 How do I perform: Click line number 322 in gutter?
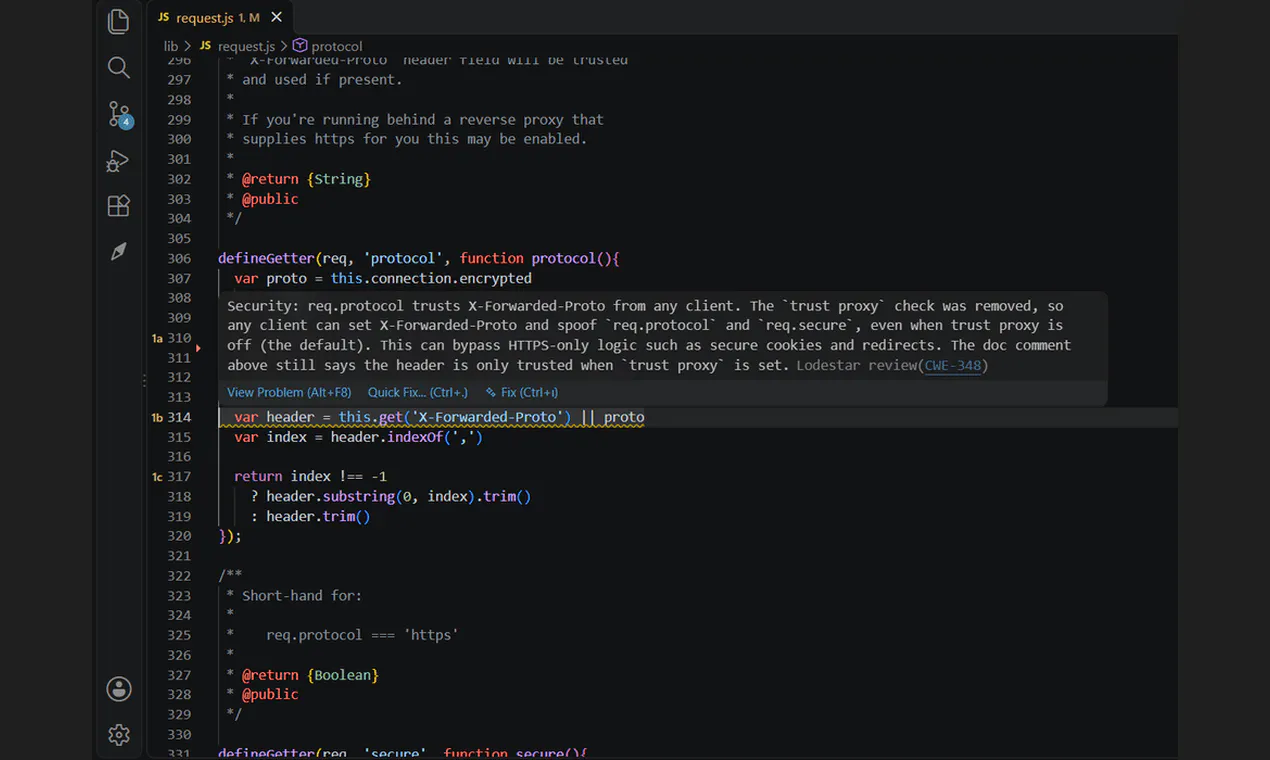[179, 576]
